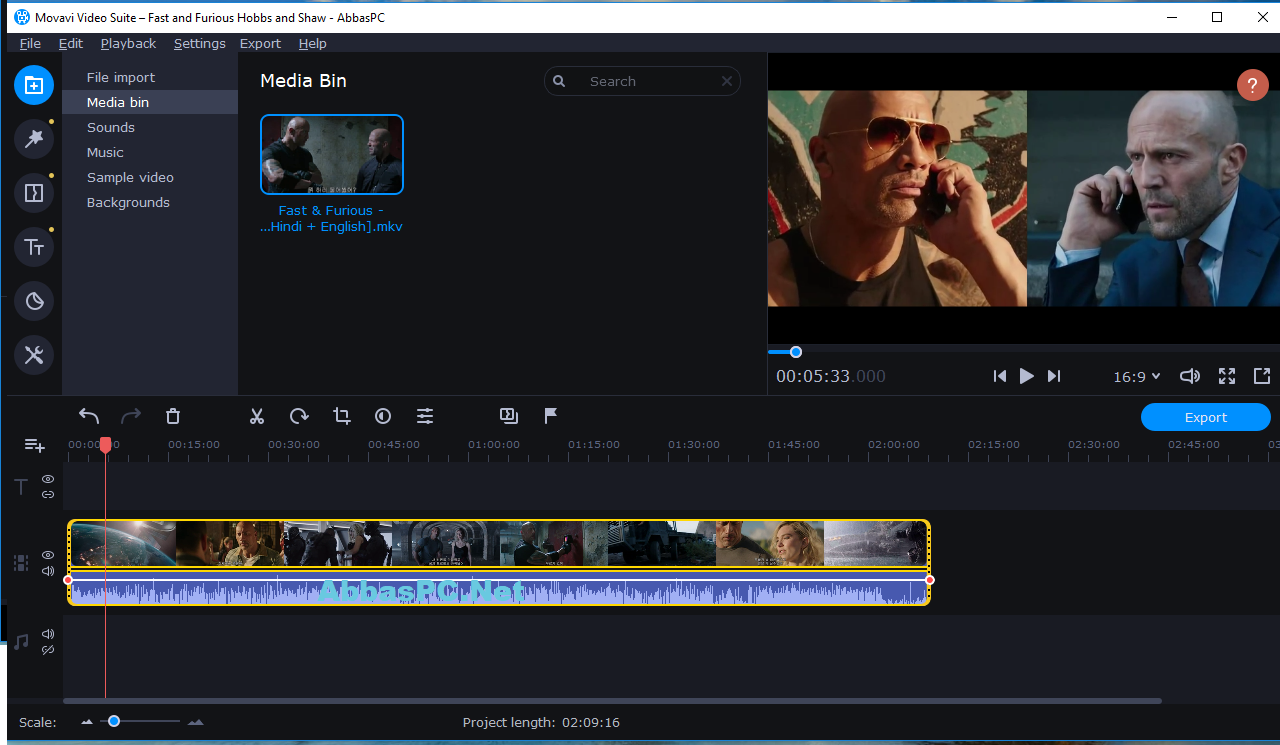This screenshot has height=745, width=1280.
Task: Click the red clip volume handle at end
Action: click(930, 580)
